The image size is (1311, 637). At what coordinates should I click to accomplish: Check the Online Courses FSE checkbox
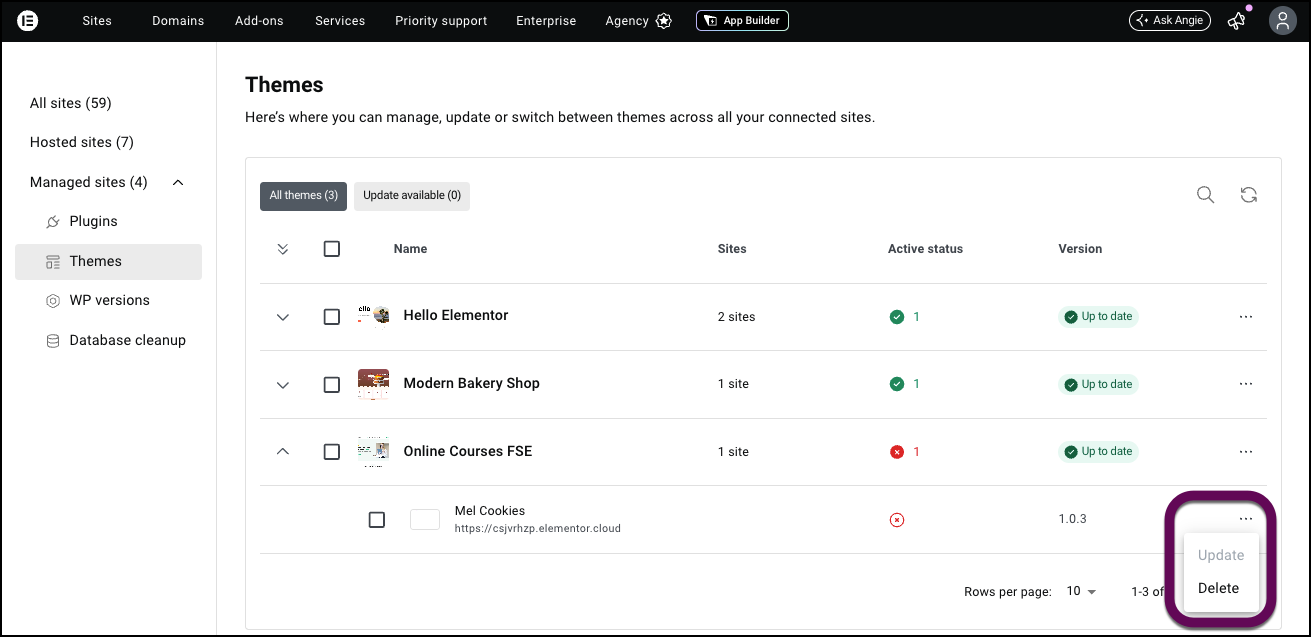point(332,452)
